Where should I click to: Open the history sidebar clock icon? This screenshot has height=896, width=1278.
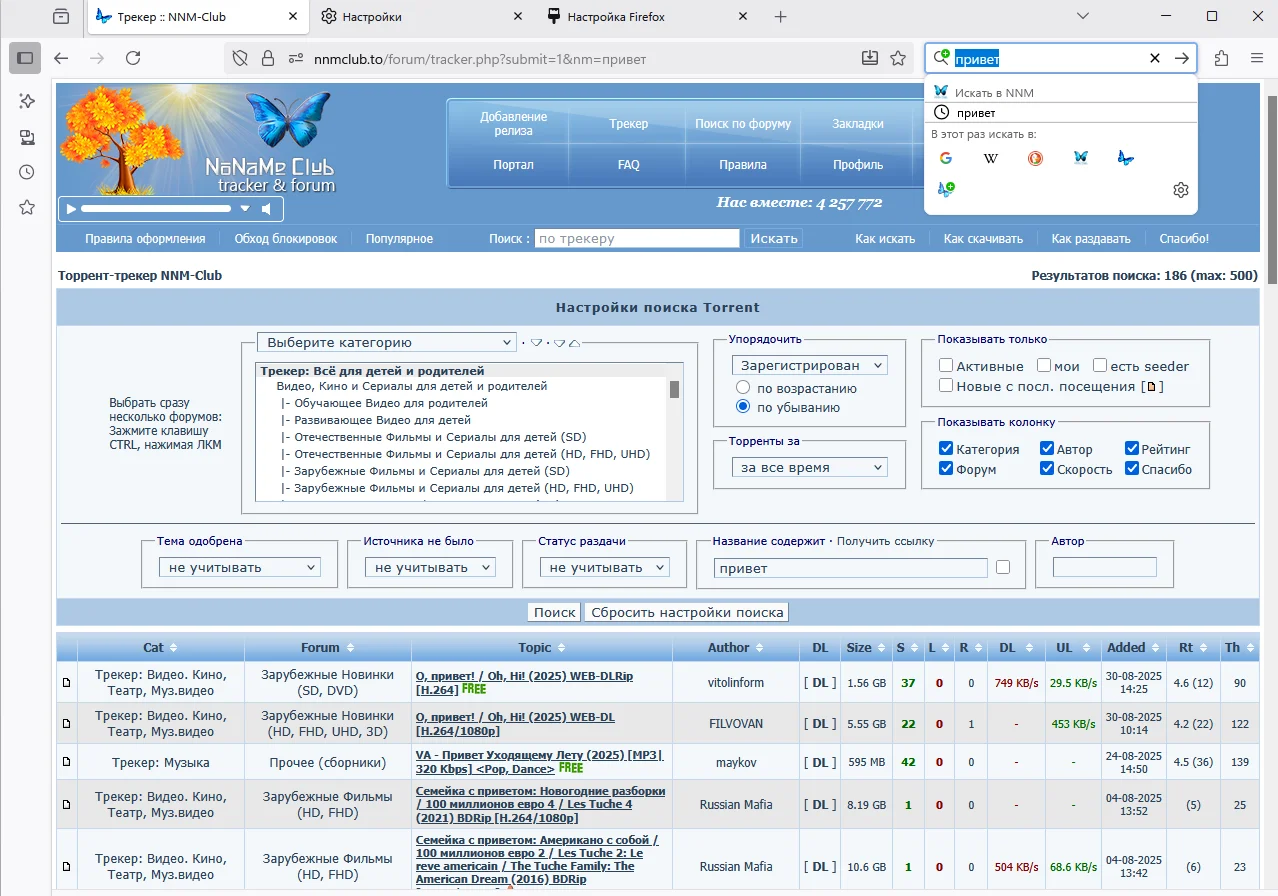coord(27,172)
